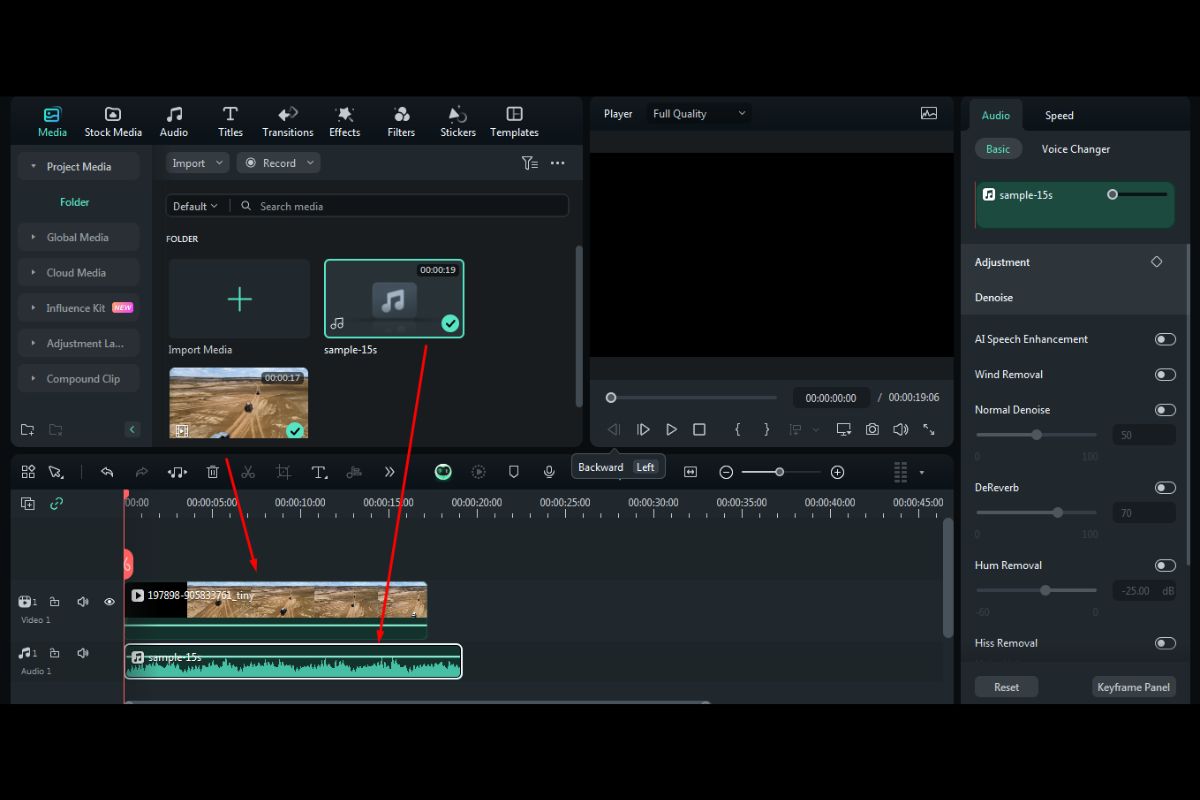Image resolution: width=1200 pixels, height=800 pixels.
Task: Turn on Hum Removal
Action: pos(1165,566)
